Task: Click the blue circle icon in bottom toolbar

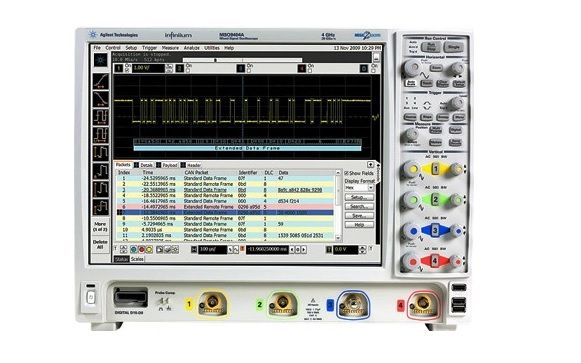Action: tap(134, 250)
